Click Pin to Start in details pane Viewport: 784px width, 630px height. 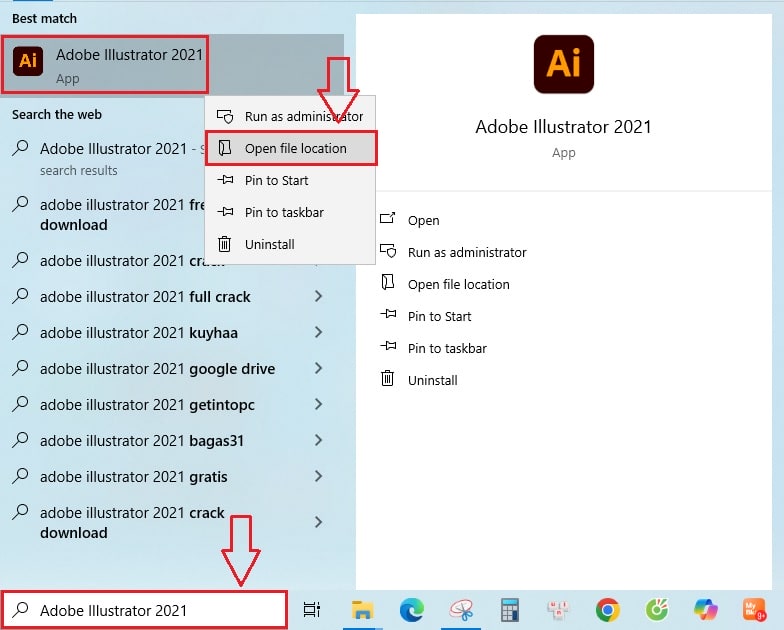point(440,316)
